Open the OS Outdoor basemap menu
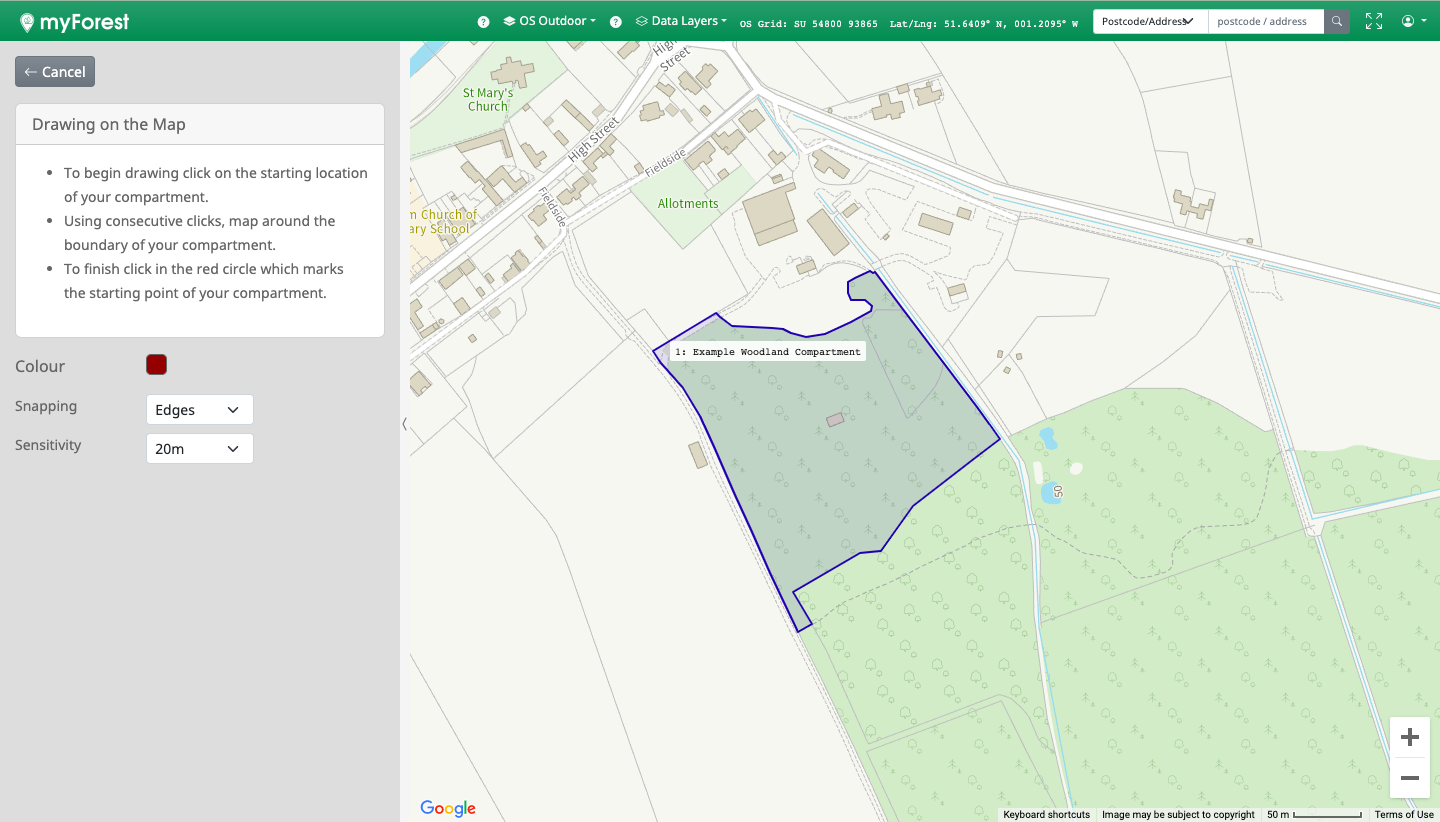 [x=550, y=21]
